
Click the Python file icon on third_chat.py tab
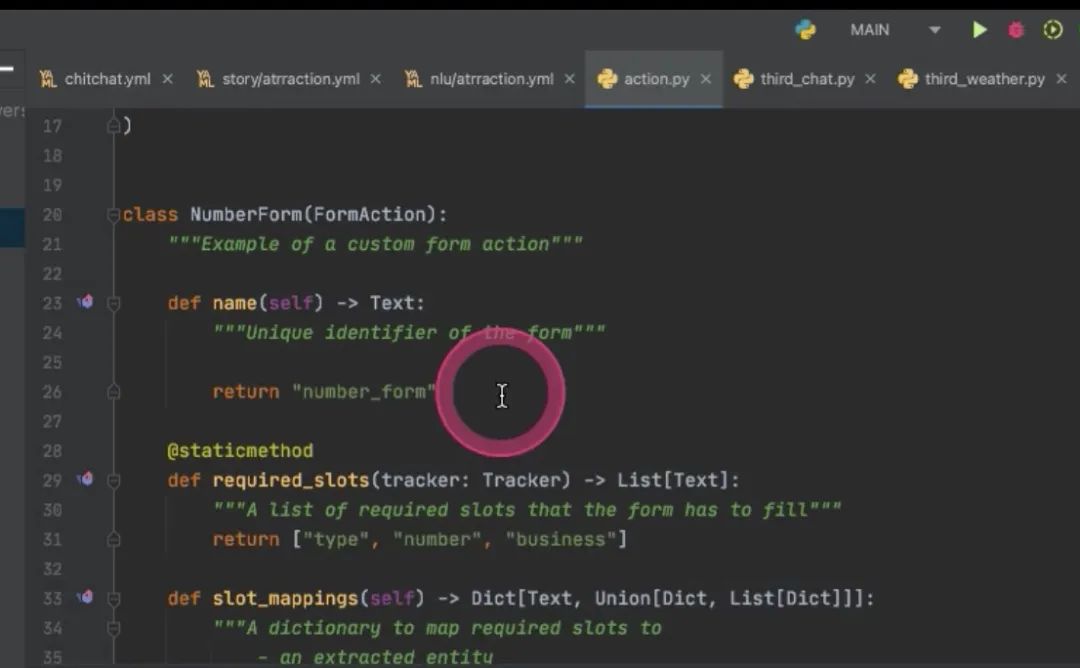coord(743,79)
